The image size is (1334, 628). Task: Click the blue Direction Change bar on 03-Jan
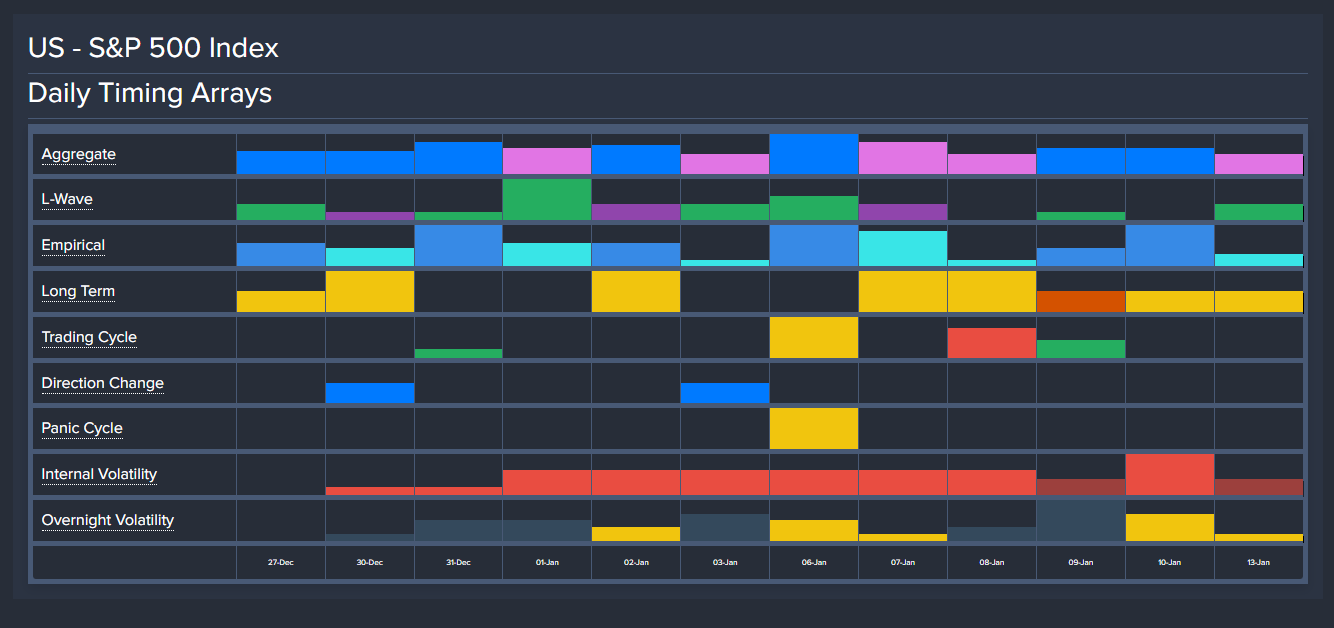pos(725,393)
